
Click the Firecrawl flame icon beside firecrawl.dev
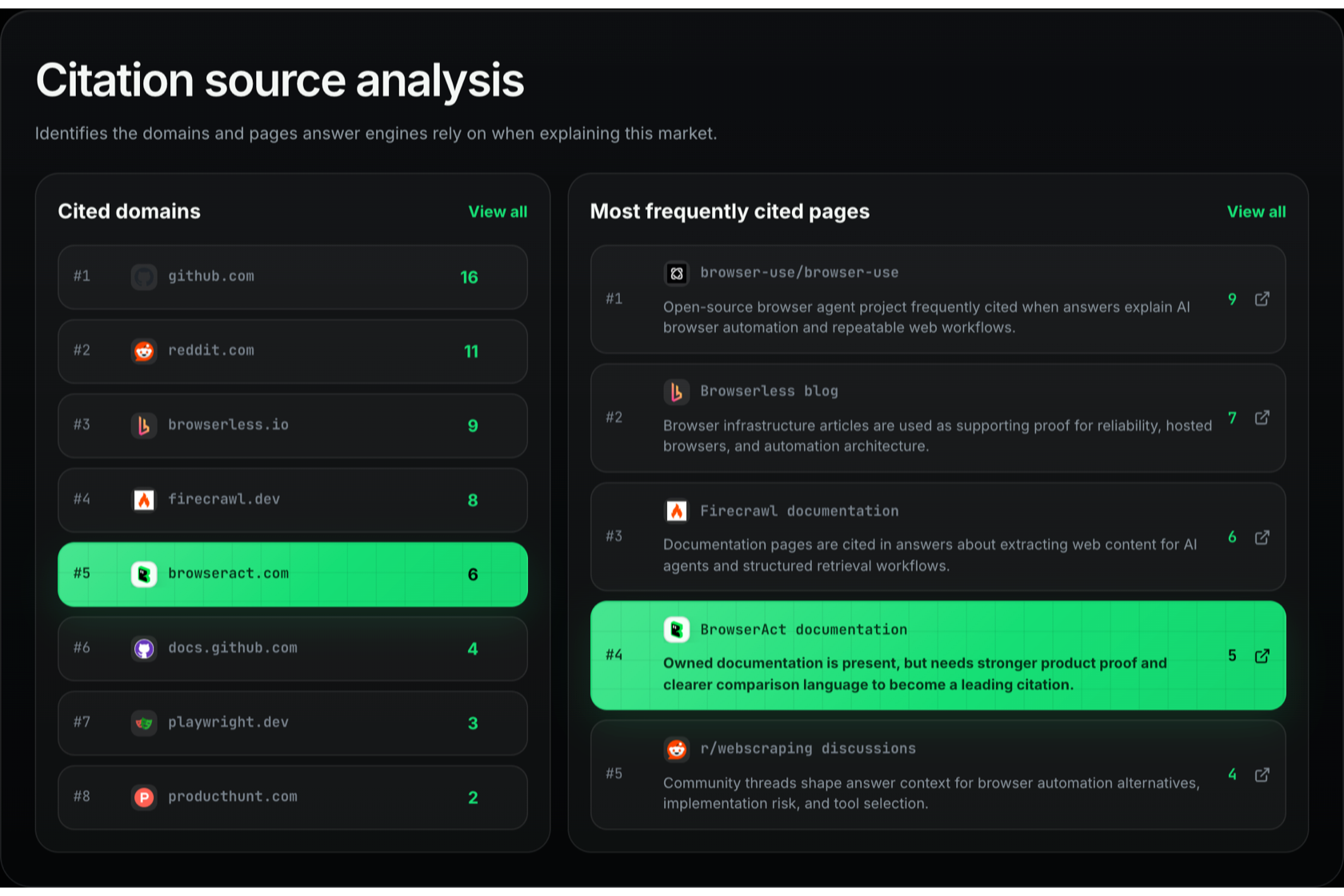click(144, 500)
